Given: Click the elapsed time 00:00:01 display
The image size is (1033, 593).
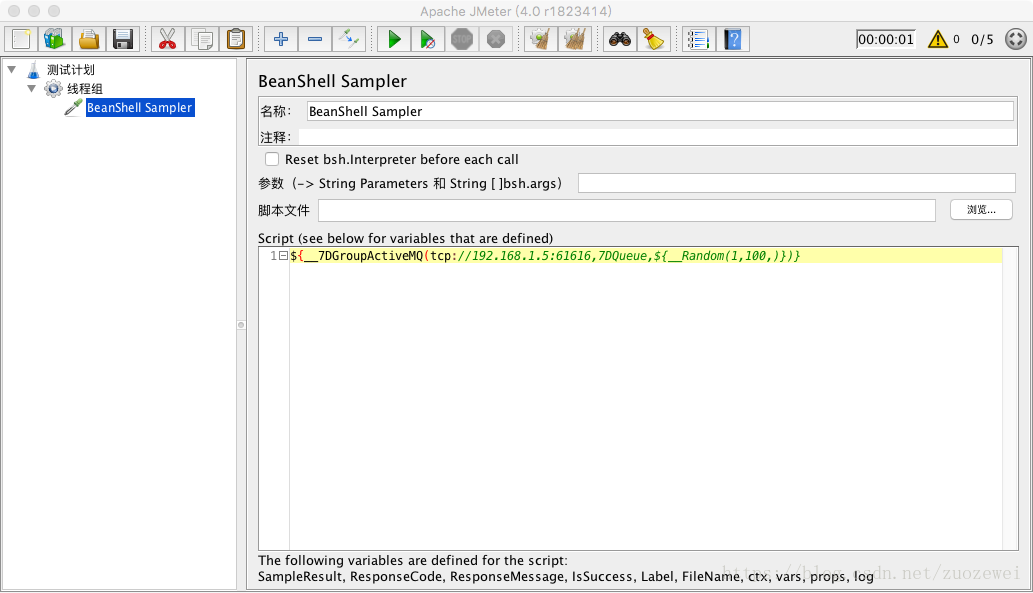Looking at the screenshot, I should tap(886, 40).
